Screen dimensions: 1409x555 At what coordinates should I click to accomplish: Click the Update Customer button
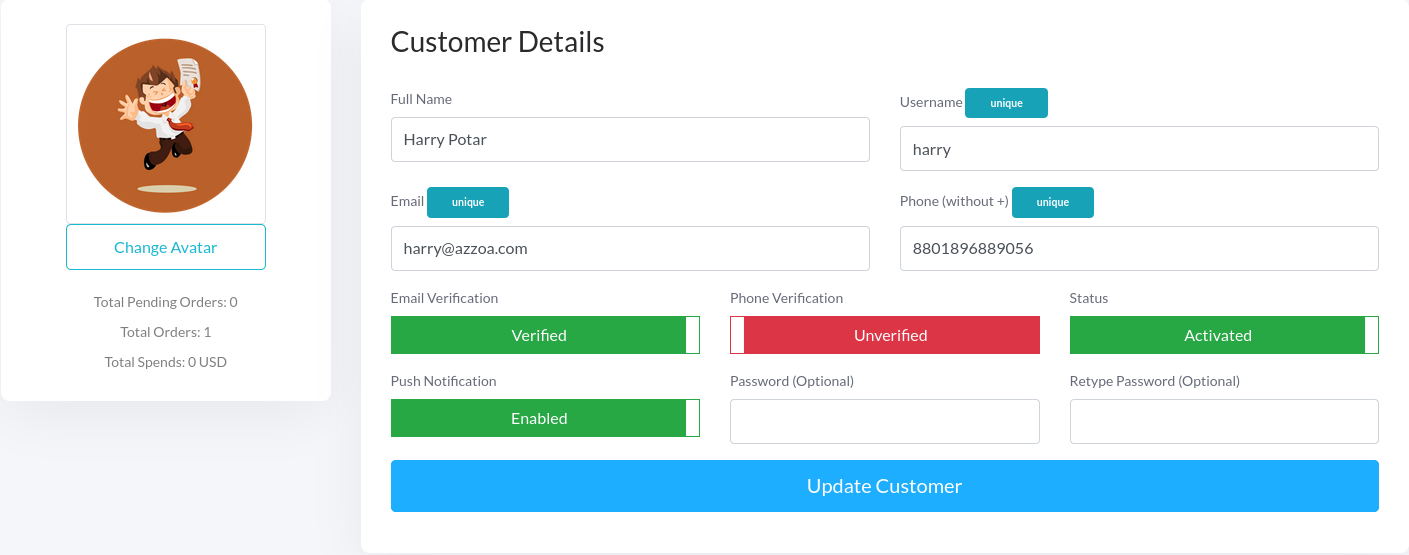click(884, 486)
